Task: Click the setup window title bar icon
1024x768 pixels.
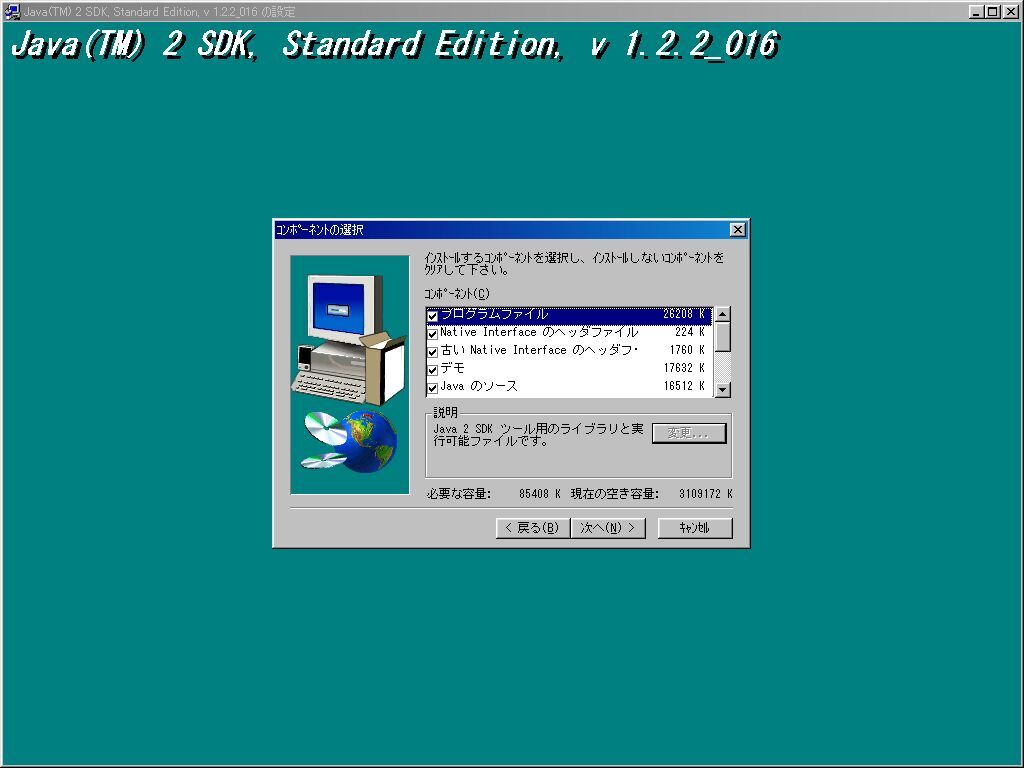Action: point(12,12)
